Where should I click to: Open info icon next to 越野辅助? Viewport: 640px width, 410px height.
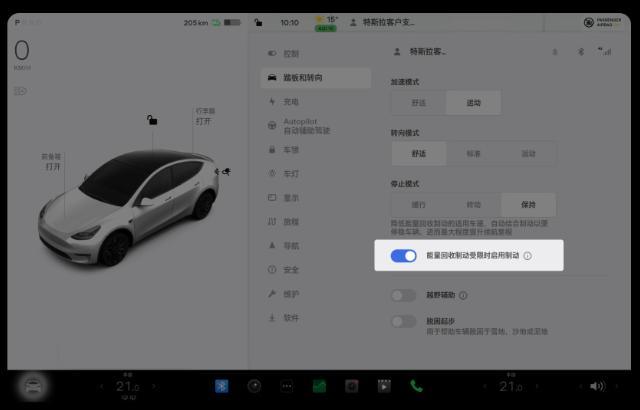click(463, 295)
